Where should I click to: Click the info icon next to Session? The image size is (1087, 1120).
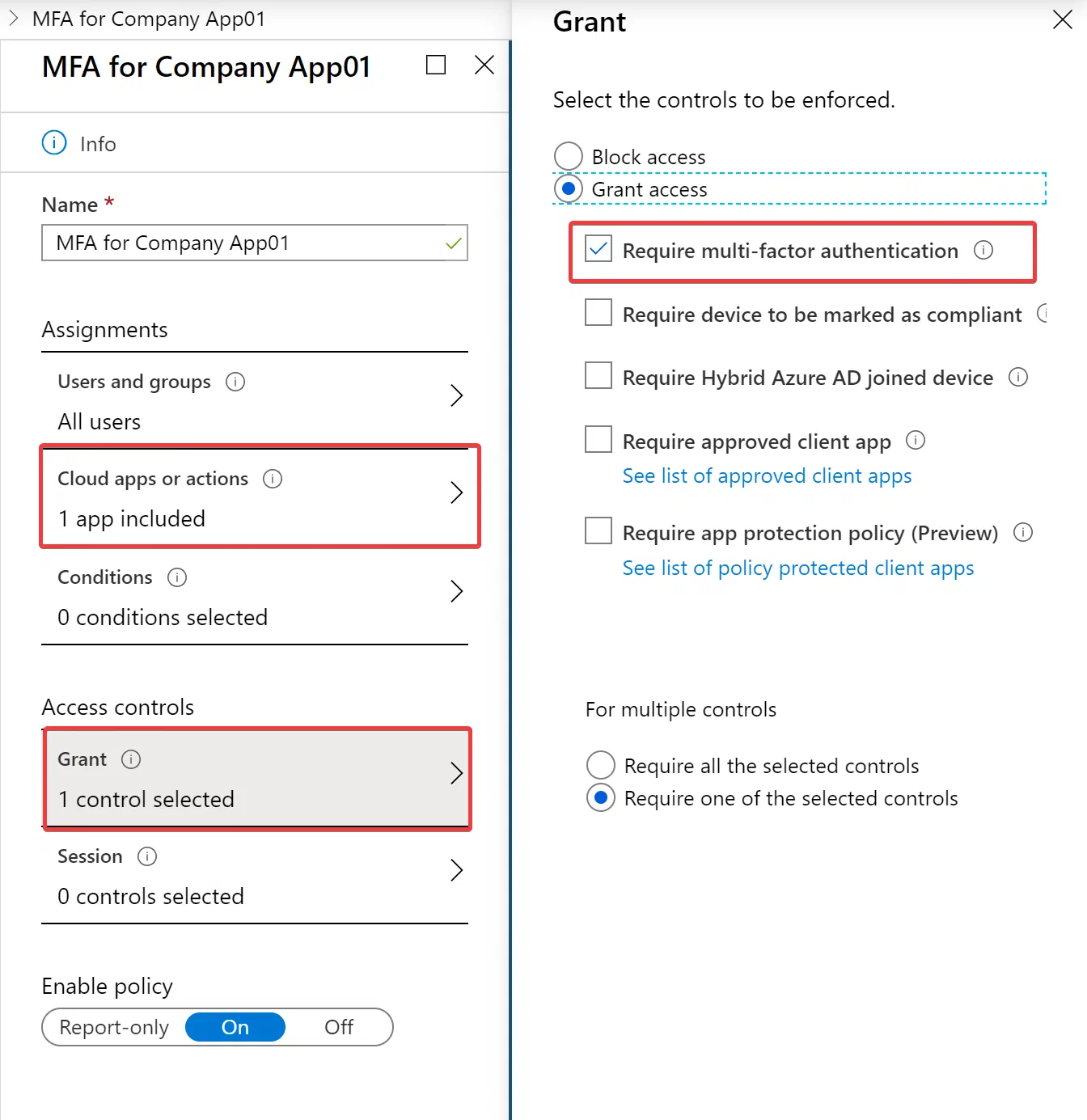tap(147, 856)
